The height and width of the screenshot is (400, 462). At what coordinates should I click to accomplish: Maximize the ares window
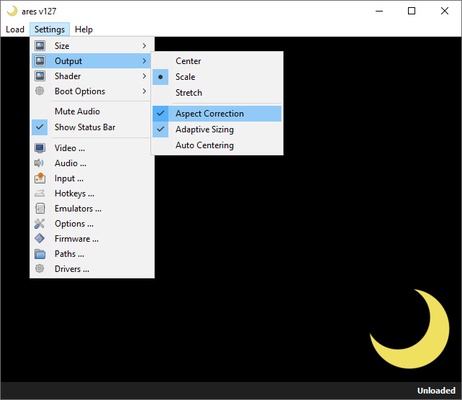point(412,11)
